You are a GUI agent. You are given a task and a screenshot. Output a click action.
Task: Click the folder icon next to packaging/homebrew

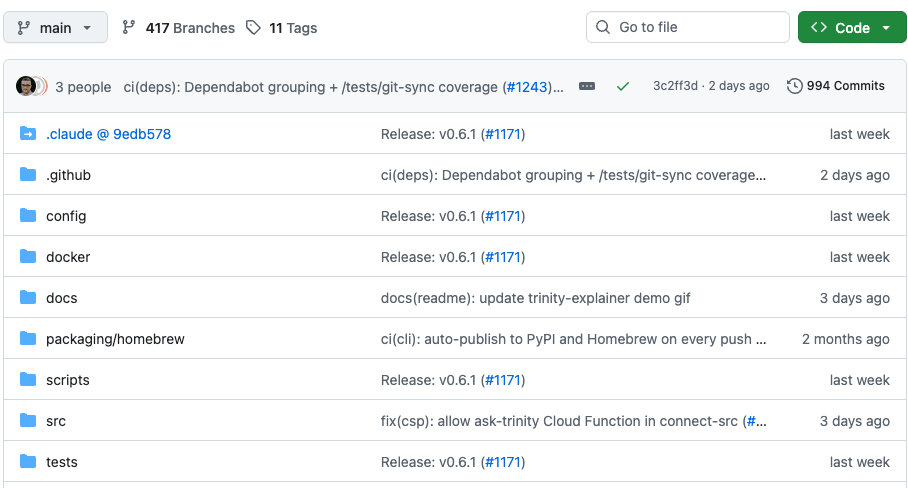pyautogui.click(x=28, y=339)
